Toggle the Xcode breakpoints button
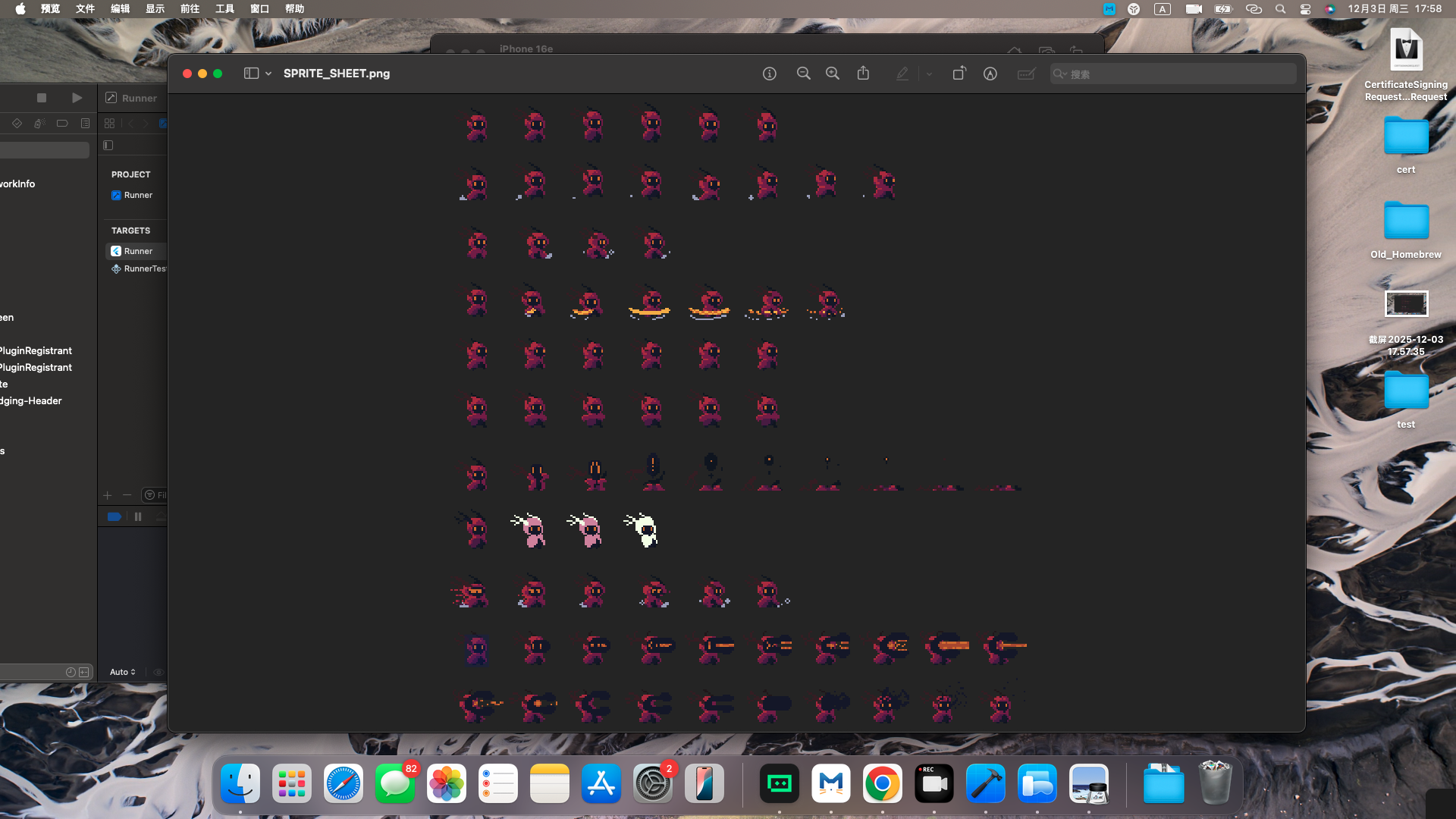This screenshot has height=819, width=1456. click(x=114, y=516)
